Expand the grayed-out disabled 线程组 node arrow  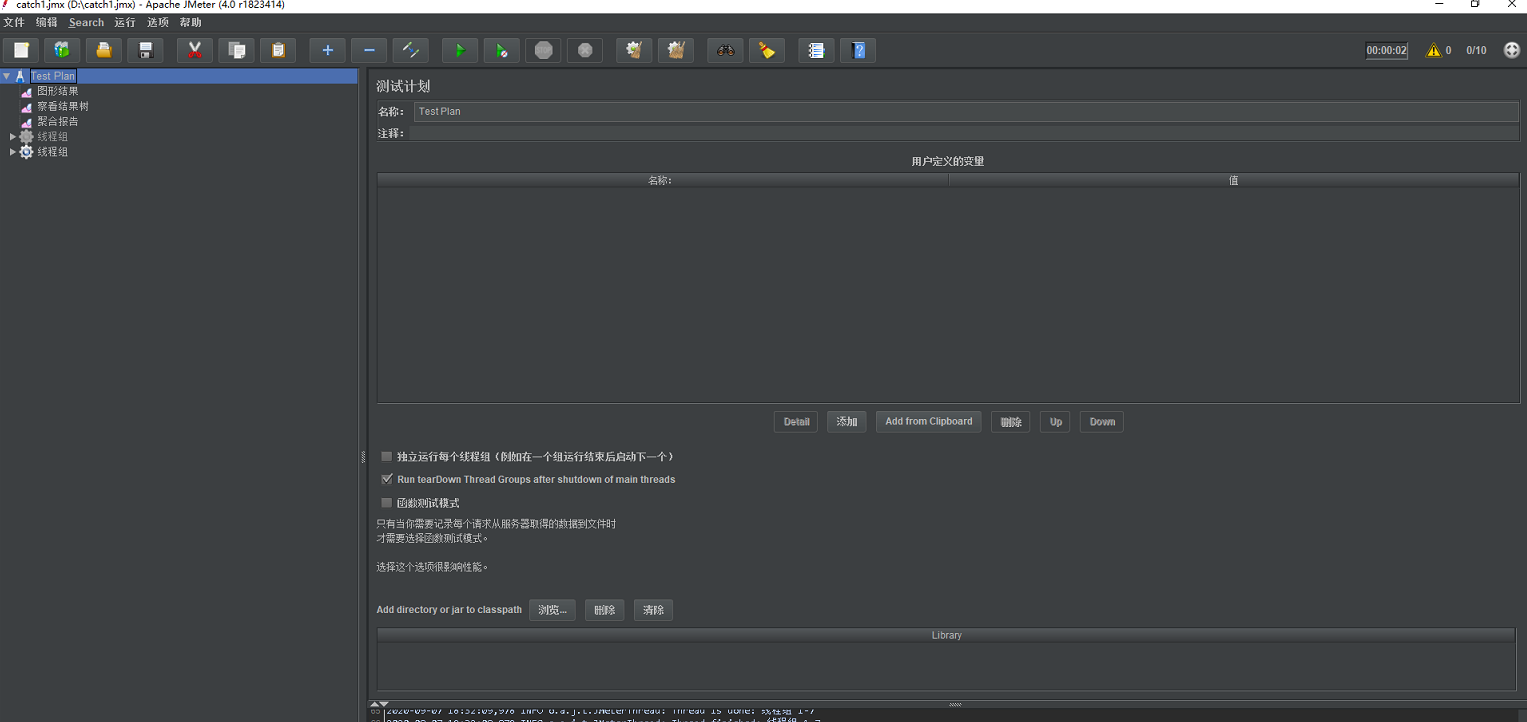point(13,137)
